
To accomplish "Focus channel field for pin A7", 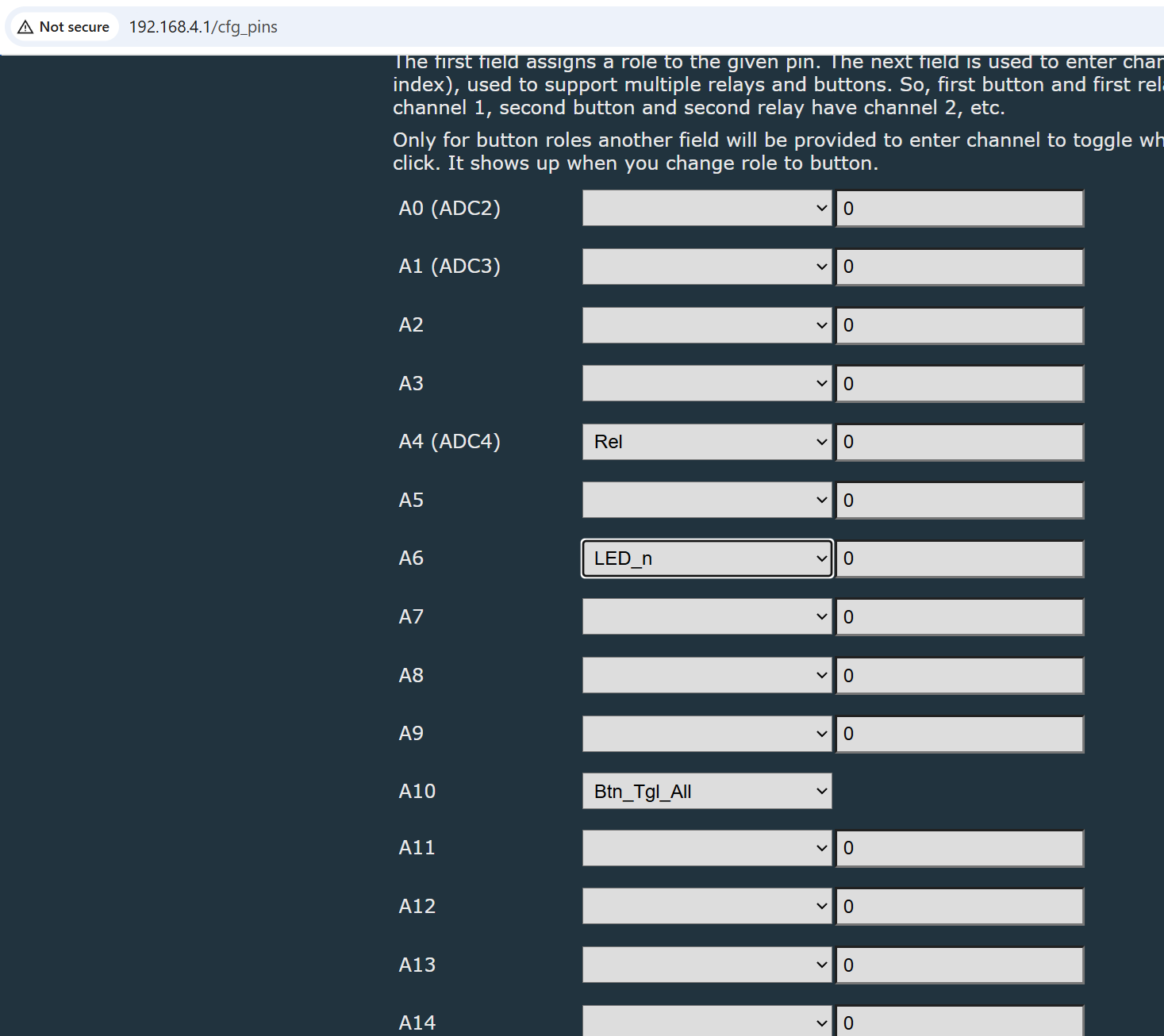I will coord(960,617).
